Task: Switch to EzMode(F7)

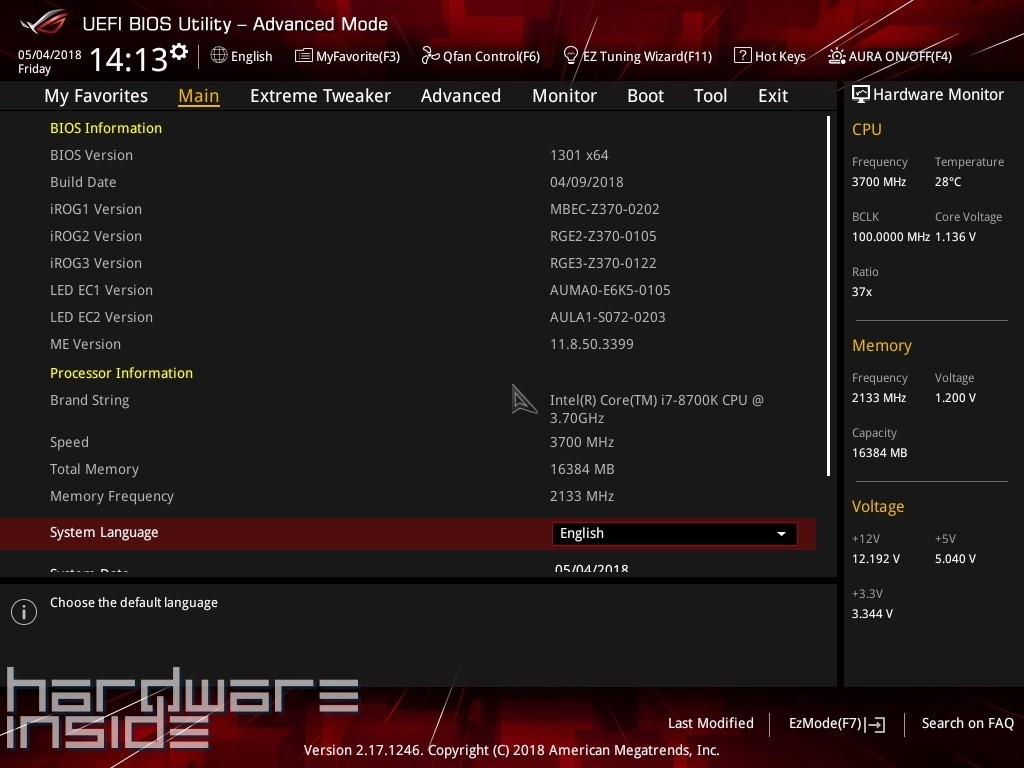Action: coord(837,724)
